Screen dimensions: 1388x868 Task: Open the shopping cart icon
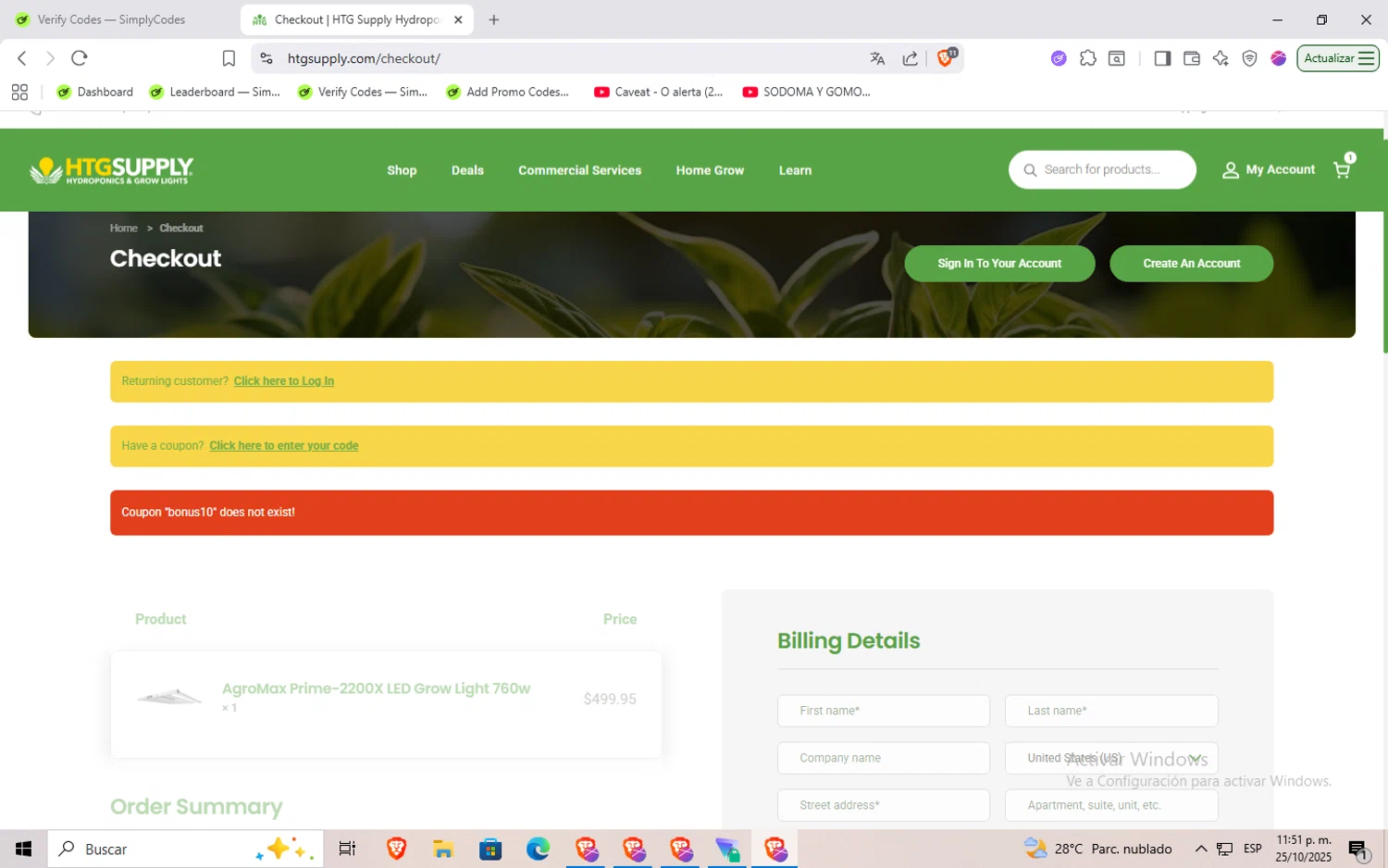(x=1343, y=168)
